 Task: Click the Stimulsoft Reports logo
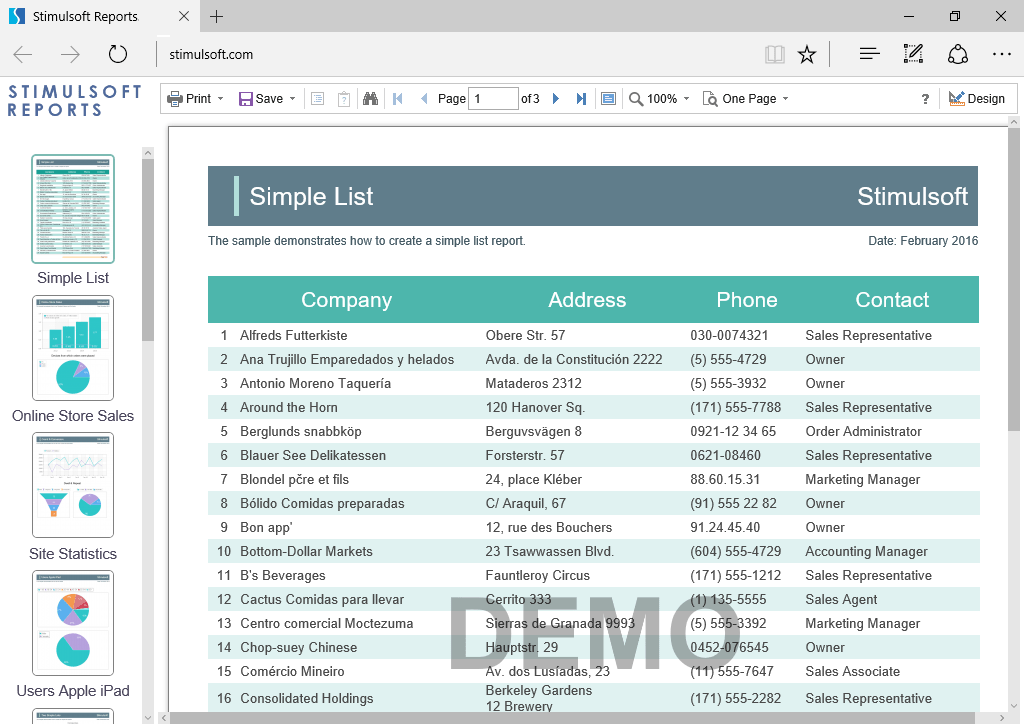click(x=74, y=101)
